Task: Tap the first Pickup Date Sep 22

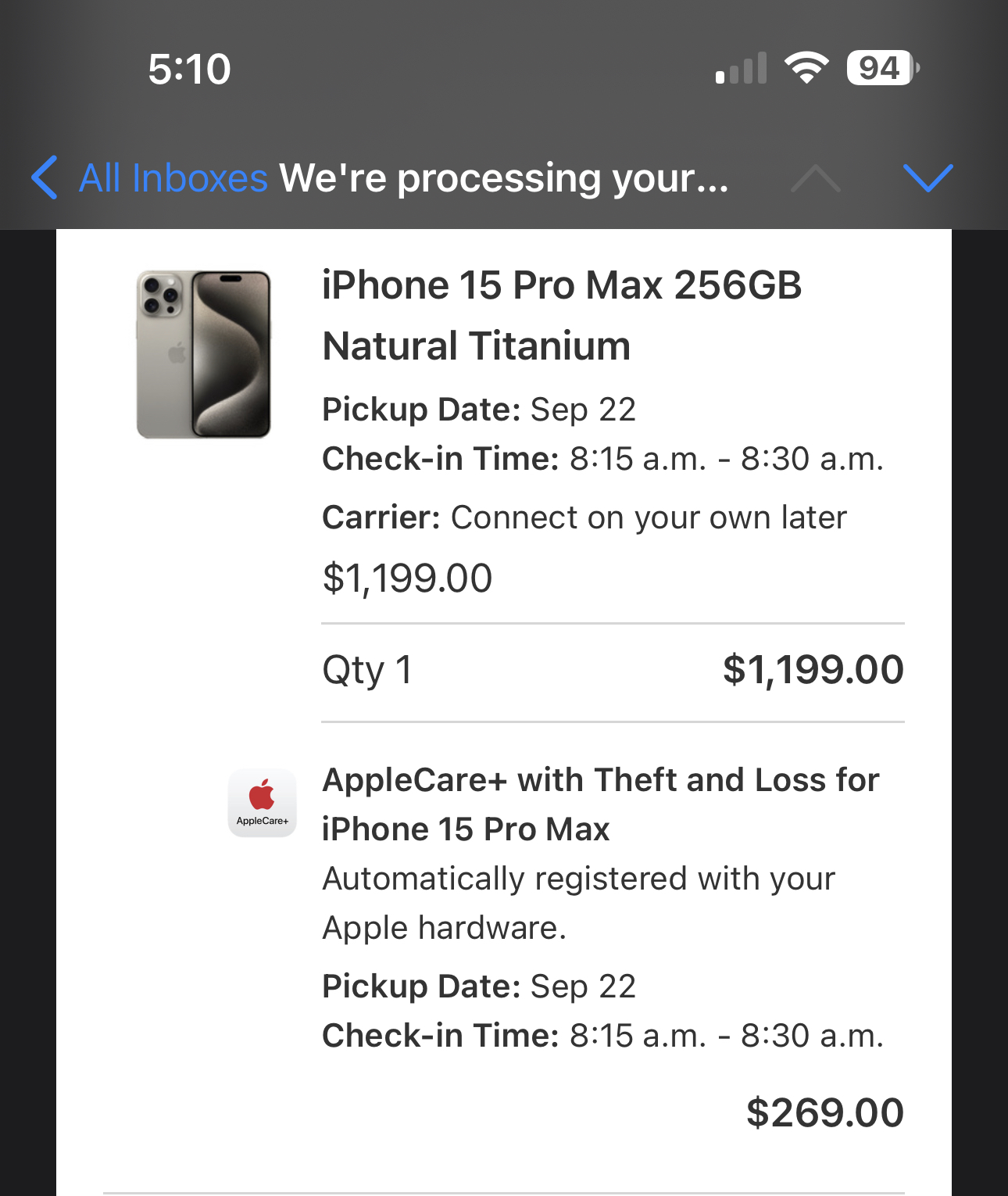Action: click(x=479, y=410)
